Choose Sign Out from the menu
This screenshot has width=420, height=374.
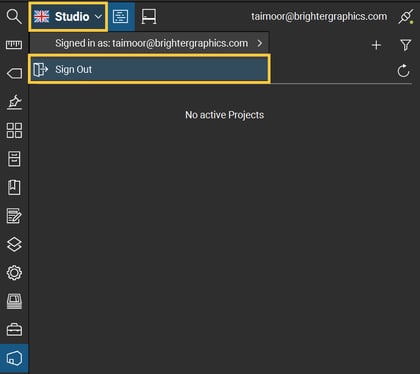coord(149,69)
